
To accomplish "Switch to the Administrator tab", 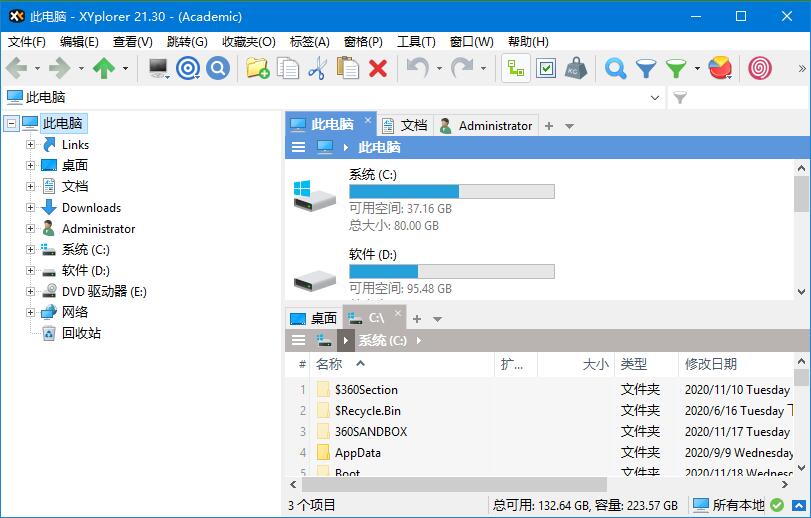I will (x=486, y=126).
